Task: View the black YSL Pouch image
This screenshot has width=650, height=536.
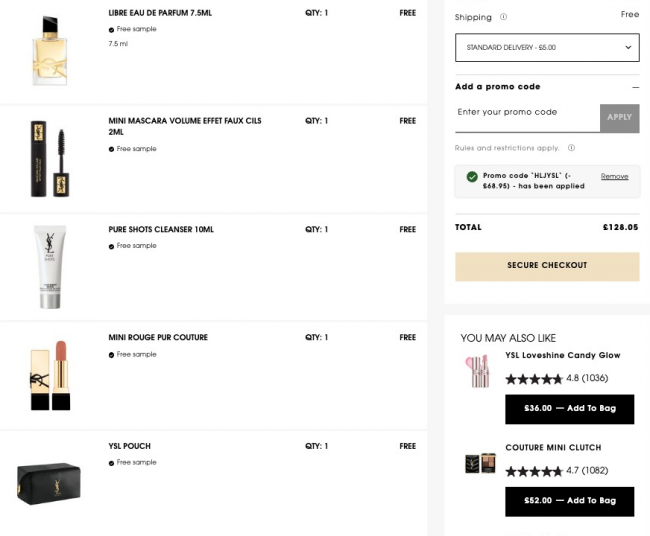Action: click(x=48, y=483)
